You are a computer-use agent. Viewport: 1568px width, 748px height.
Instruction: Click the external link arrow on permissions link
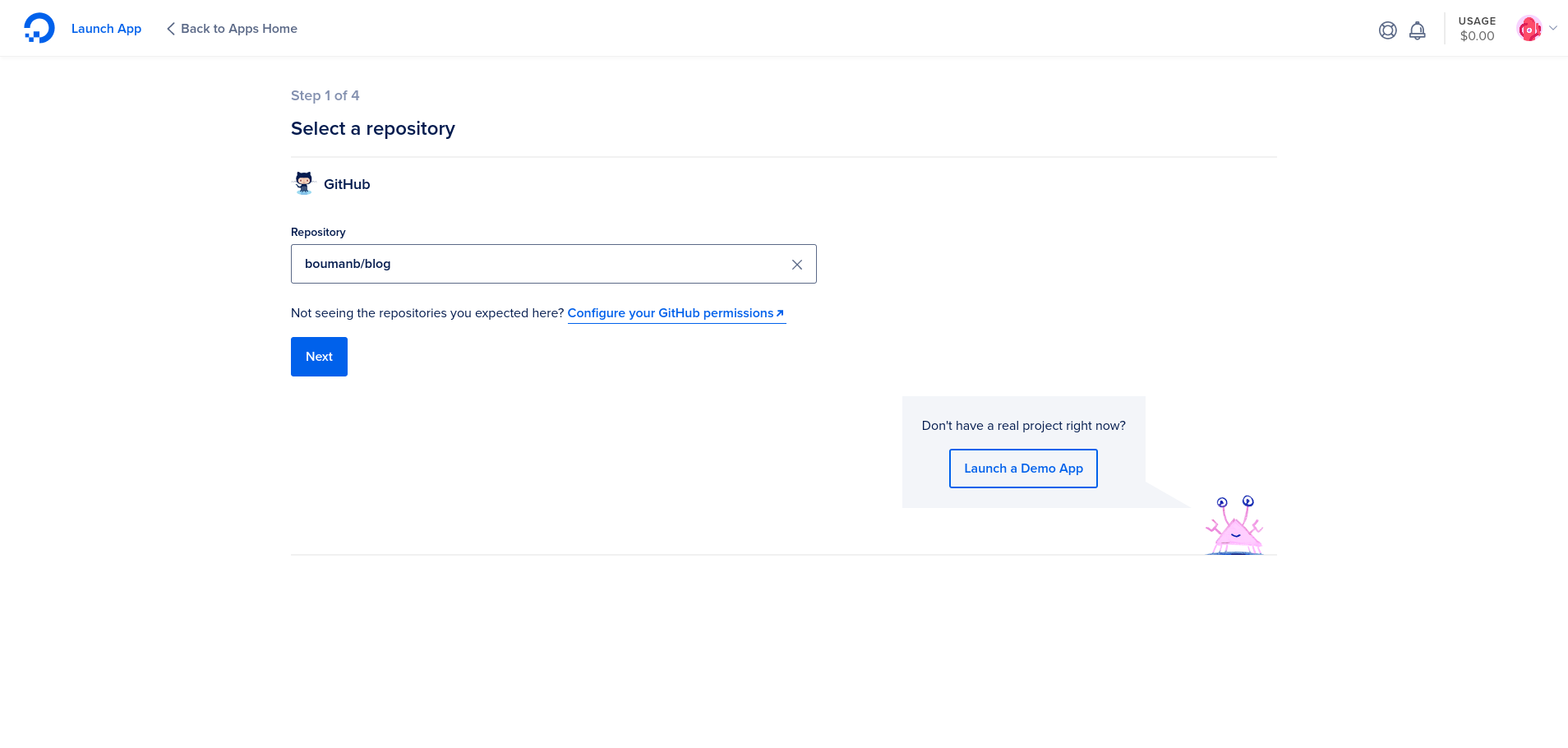779,312
